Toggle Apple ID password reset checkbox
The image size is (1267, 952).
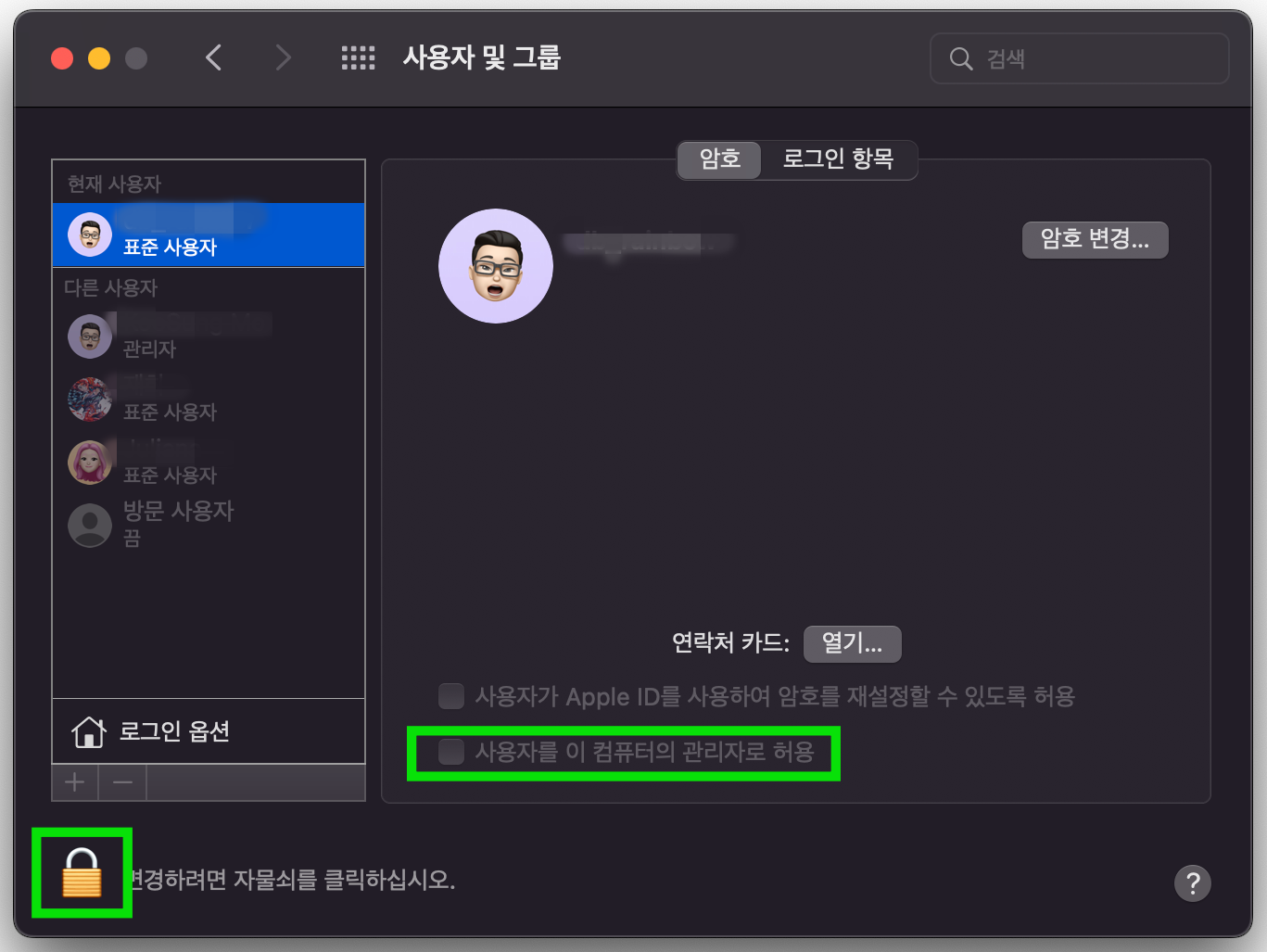[451, 696]
